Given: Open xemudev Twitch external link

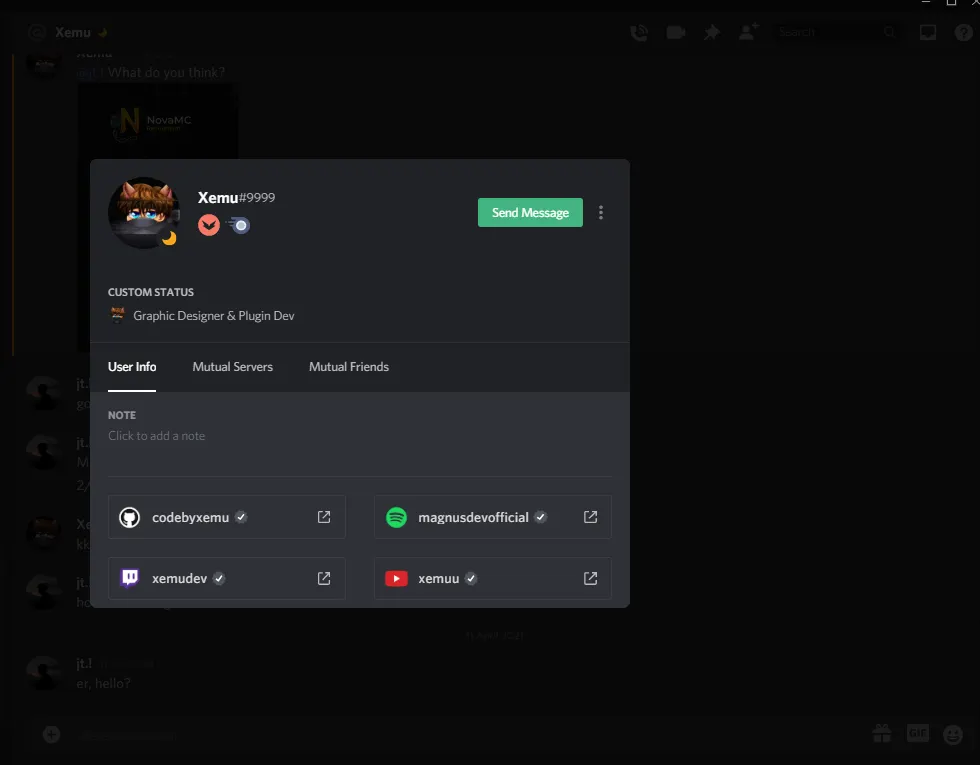Looking at the screenshot, I should click(324, 578).
